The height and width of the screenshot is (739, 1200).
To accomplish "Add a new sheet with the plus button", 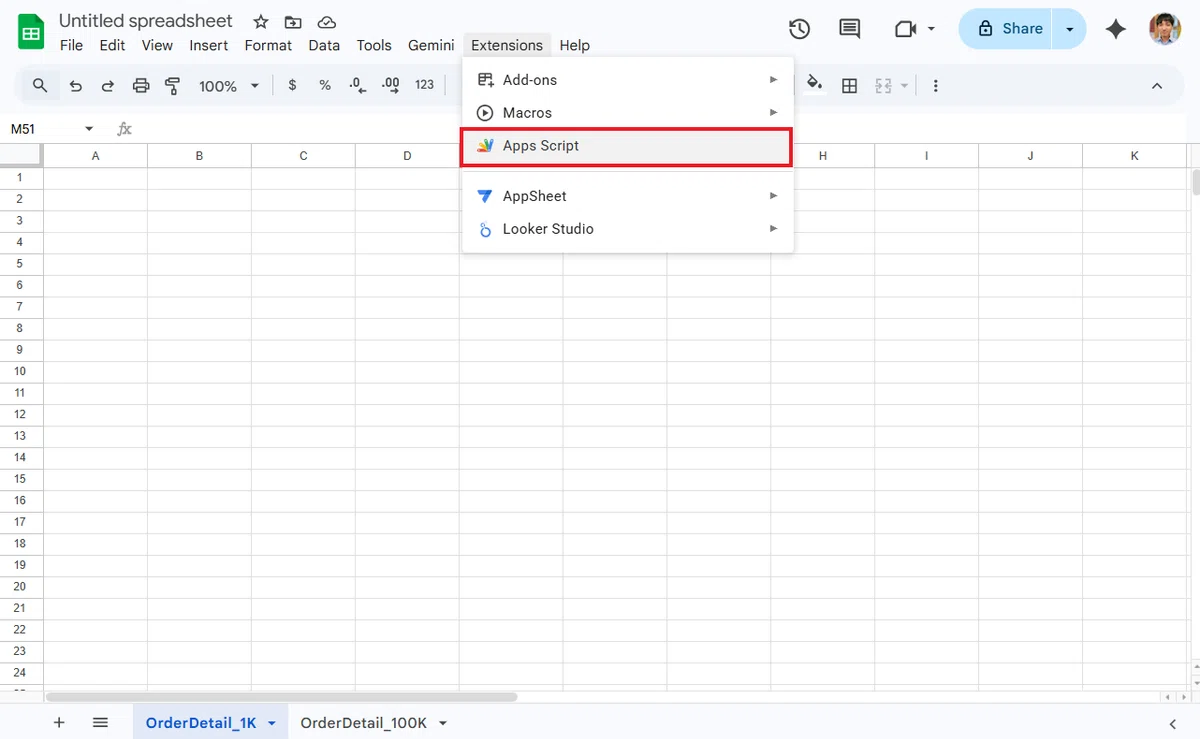I will (59, 722).
